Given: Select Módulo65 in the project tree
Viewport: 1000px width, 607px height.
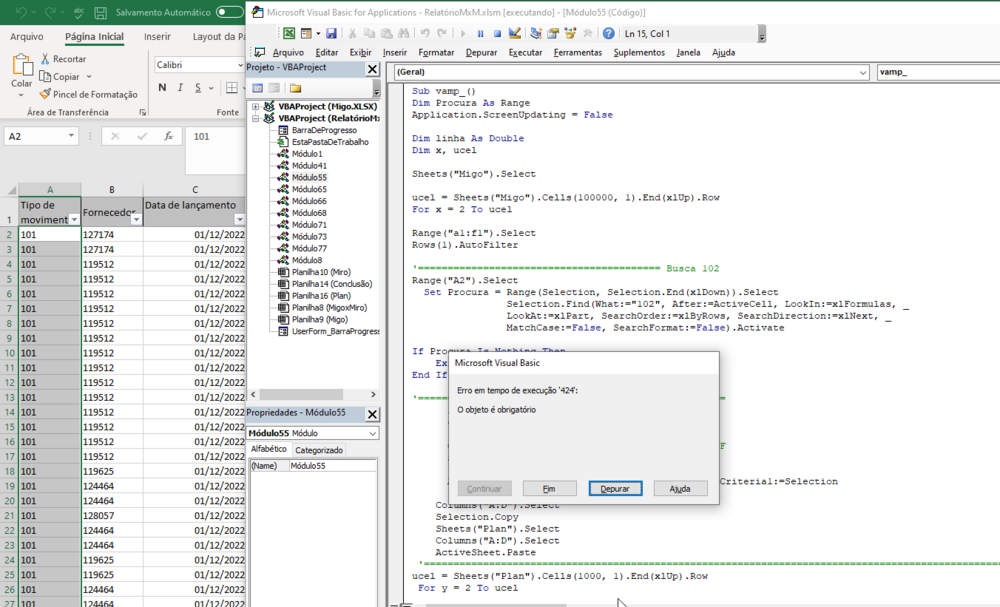Looking at the screenshot, I should 308,189.
